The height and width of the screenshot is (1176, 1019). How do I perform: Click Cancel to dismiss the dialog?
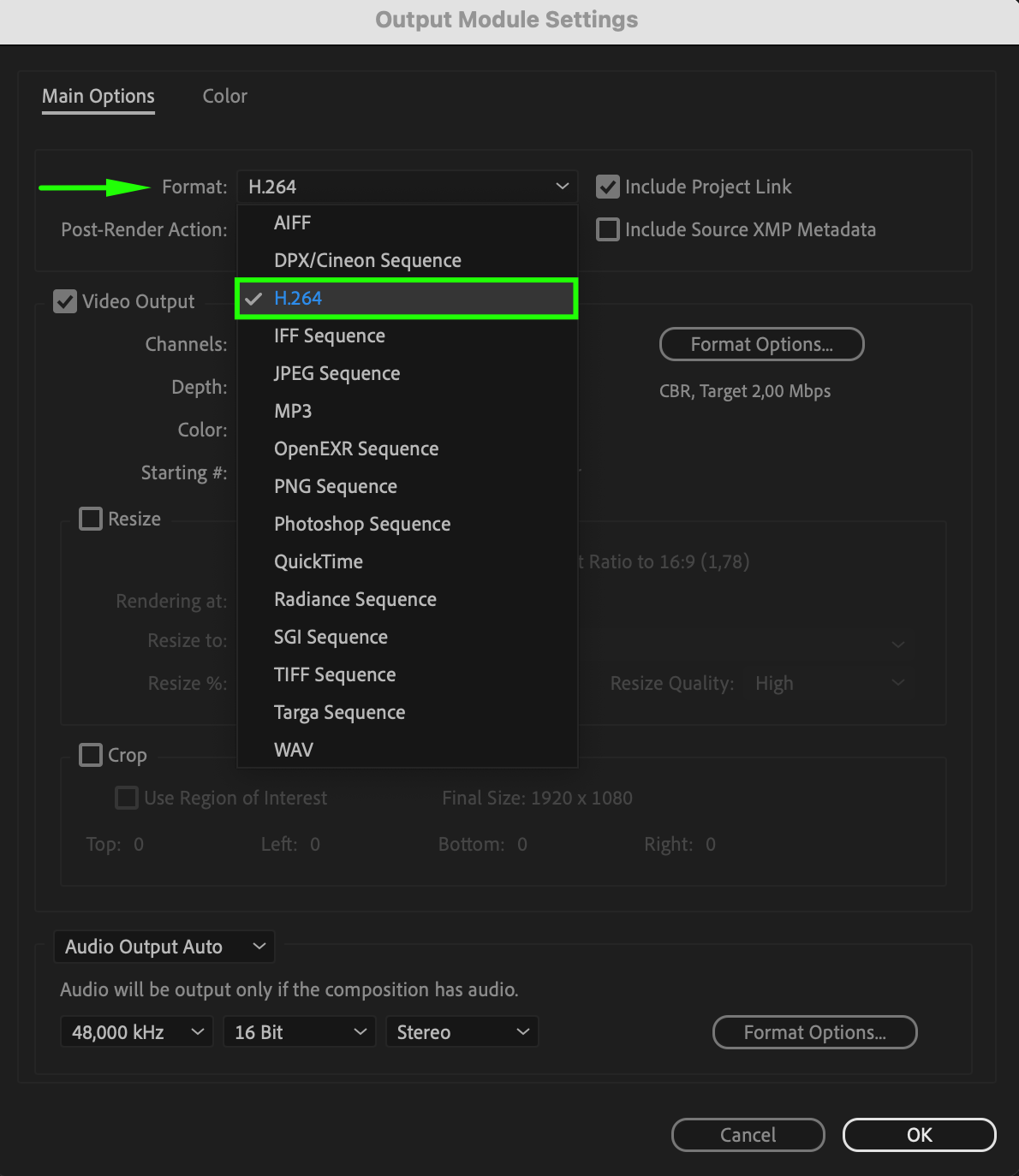748,1135
